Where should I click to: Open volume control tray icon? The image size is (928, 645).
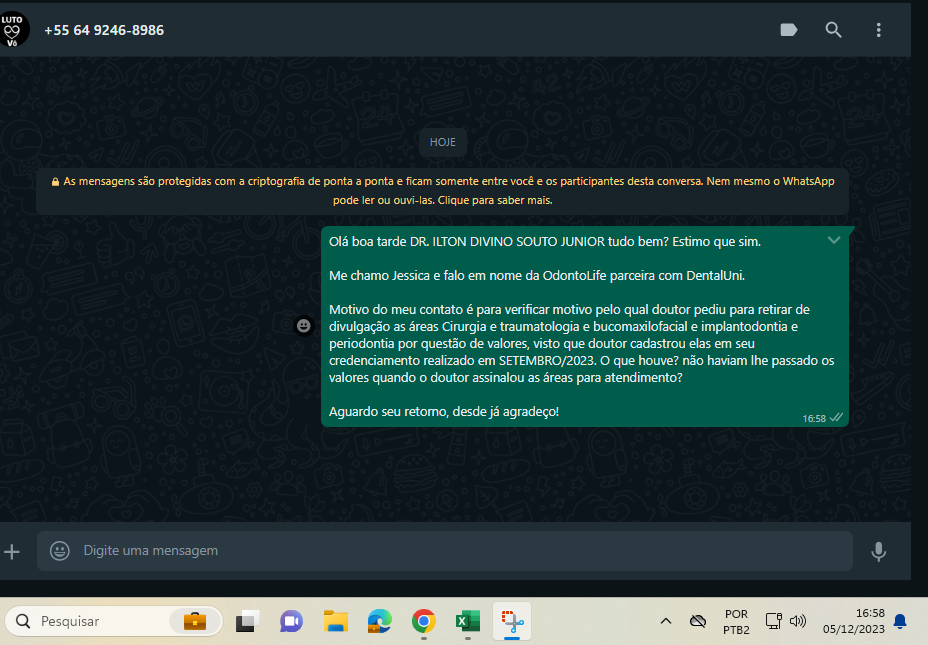798,621
